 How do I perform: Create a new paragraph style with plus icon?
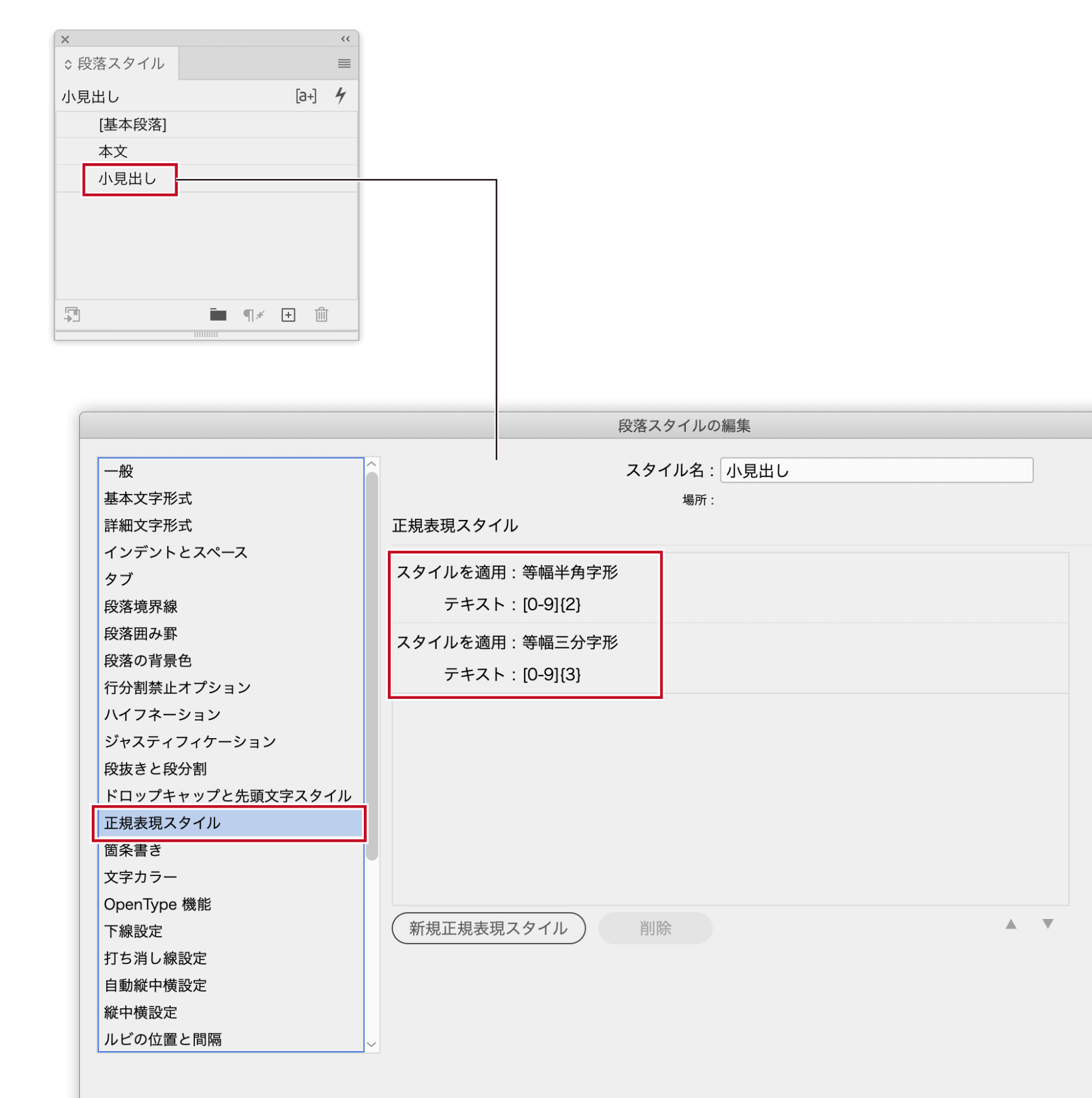pos(289,314)
